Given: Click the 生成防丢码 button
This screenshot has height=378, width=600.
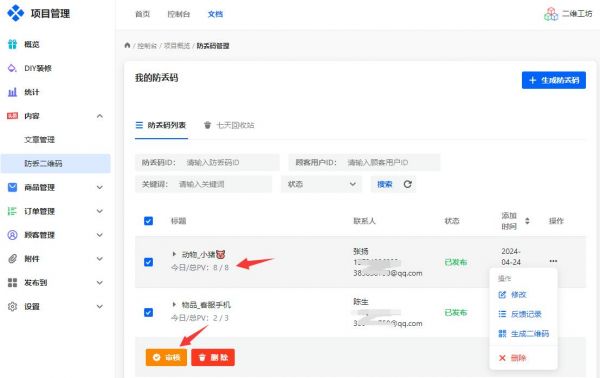Looking at the screenshot, I should pos(554,80).
